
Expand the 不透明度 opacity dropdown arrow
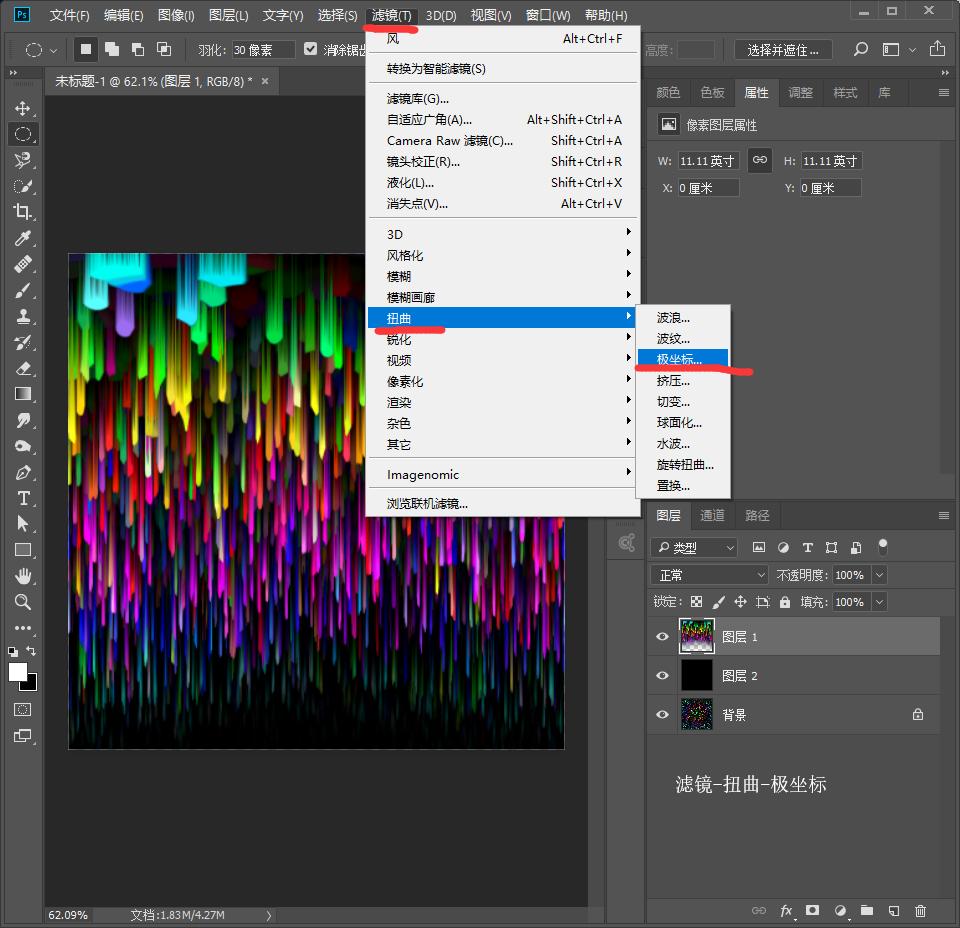[879, 575]
